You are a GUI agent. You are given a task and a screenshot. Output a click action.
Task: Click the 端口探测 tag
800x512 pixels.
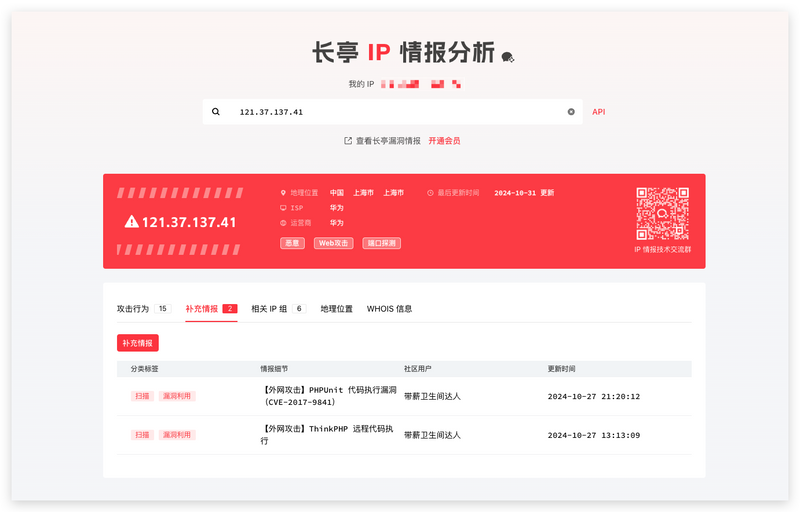click(x=382, y=243)
